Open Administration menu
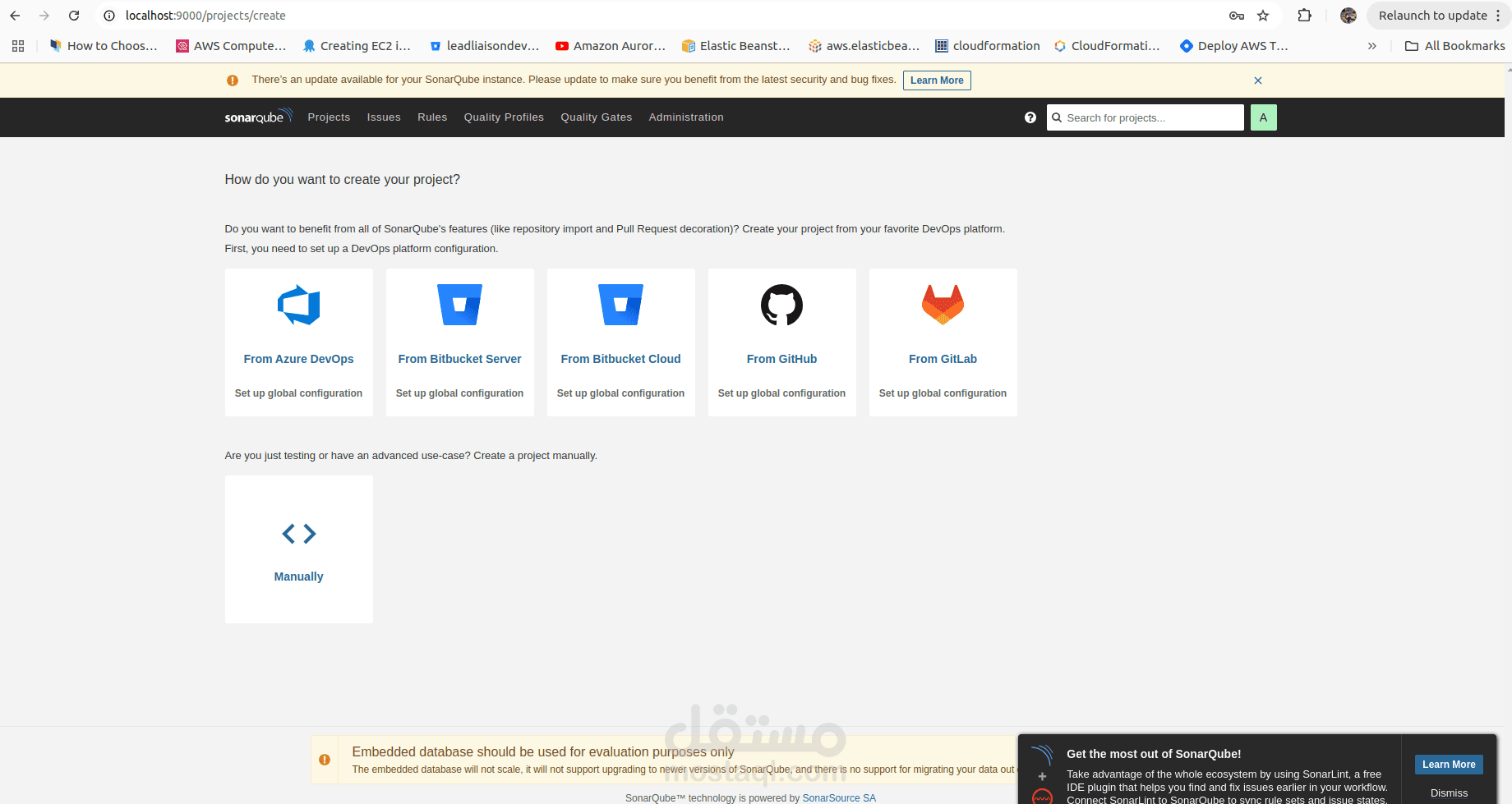 686,117
